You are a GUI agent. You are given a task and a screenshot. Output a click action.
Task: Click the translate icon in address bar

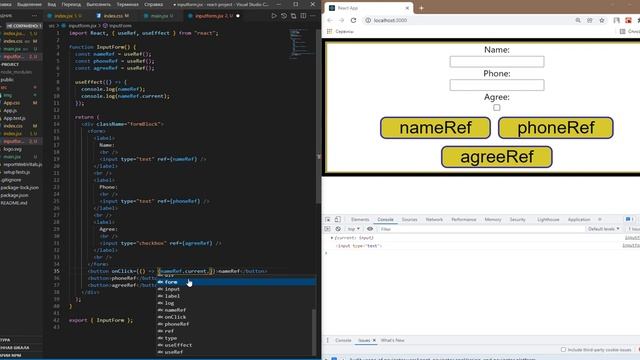tap(590, 20)
